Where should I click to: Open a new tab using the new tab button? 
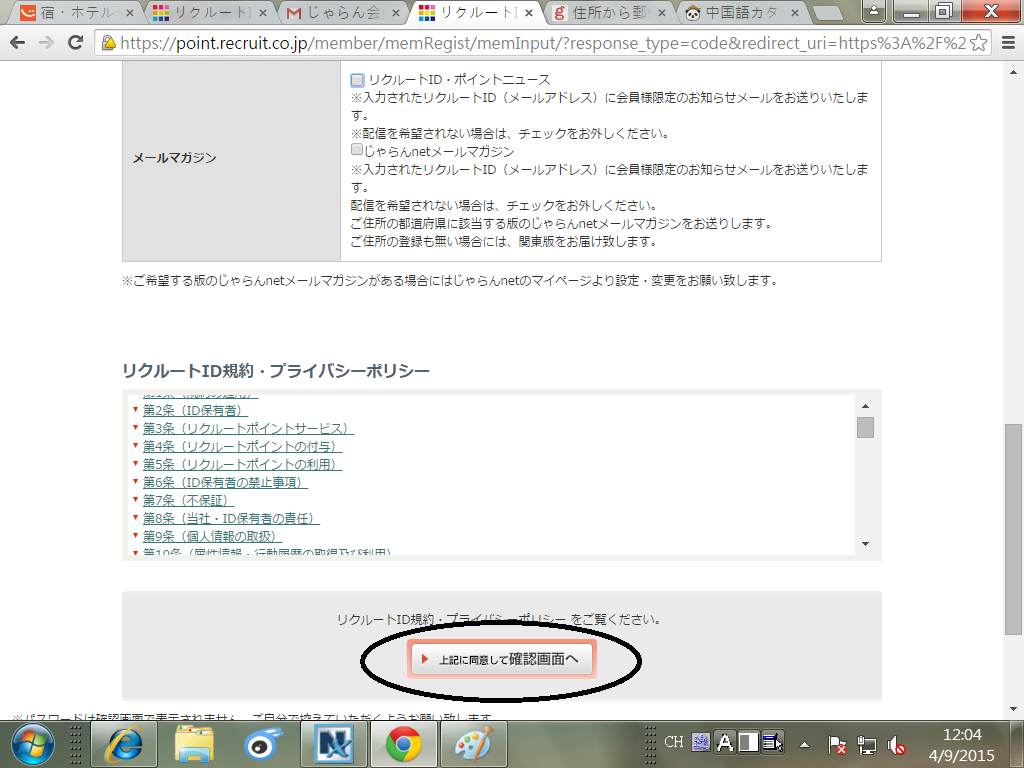tap(828, 13)
